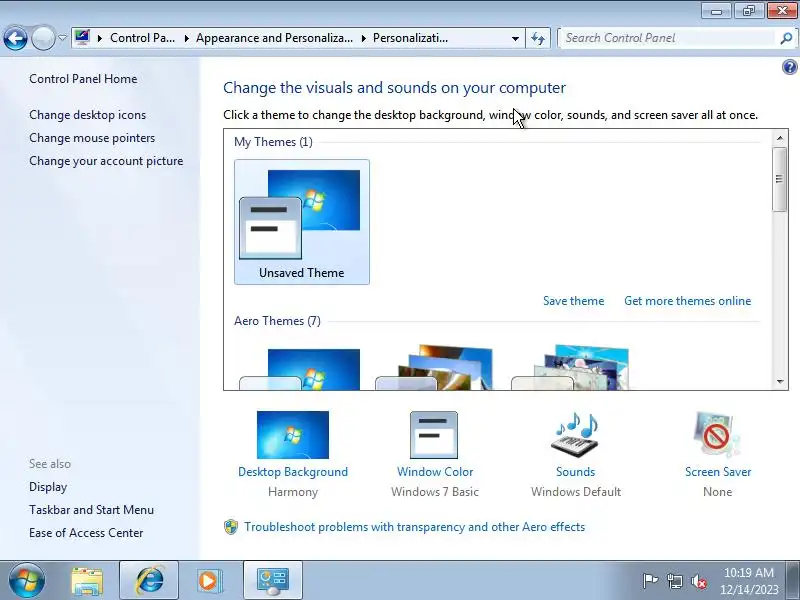The image size is (800, 600).
Task: Select the second Aero theme with landscape photos
Action: click(435, 367)
